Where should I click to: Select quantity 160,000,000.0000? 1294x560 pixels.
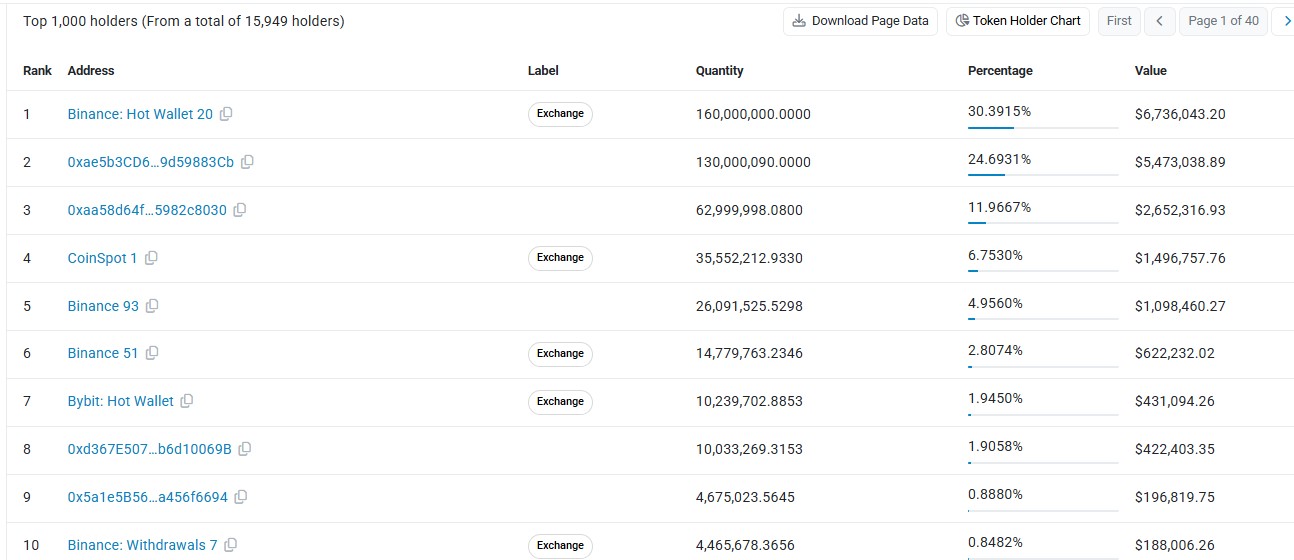coord(753,114)
